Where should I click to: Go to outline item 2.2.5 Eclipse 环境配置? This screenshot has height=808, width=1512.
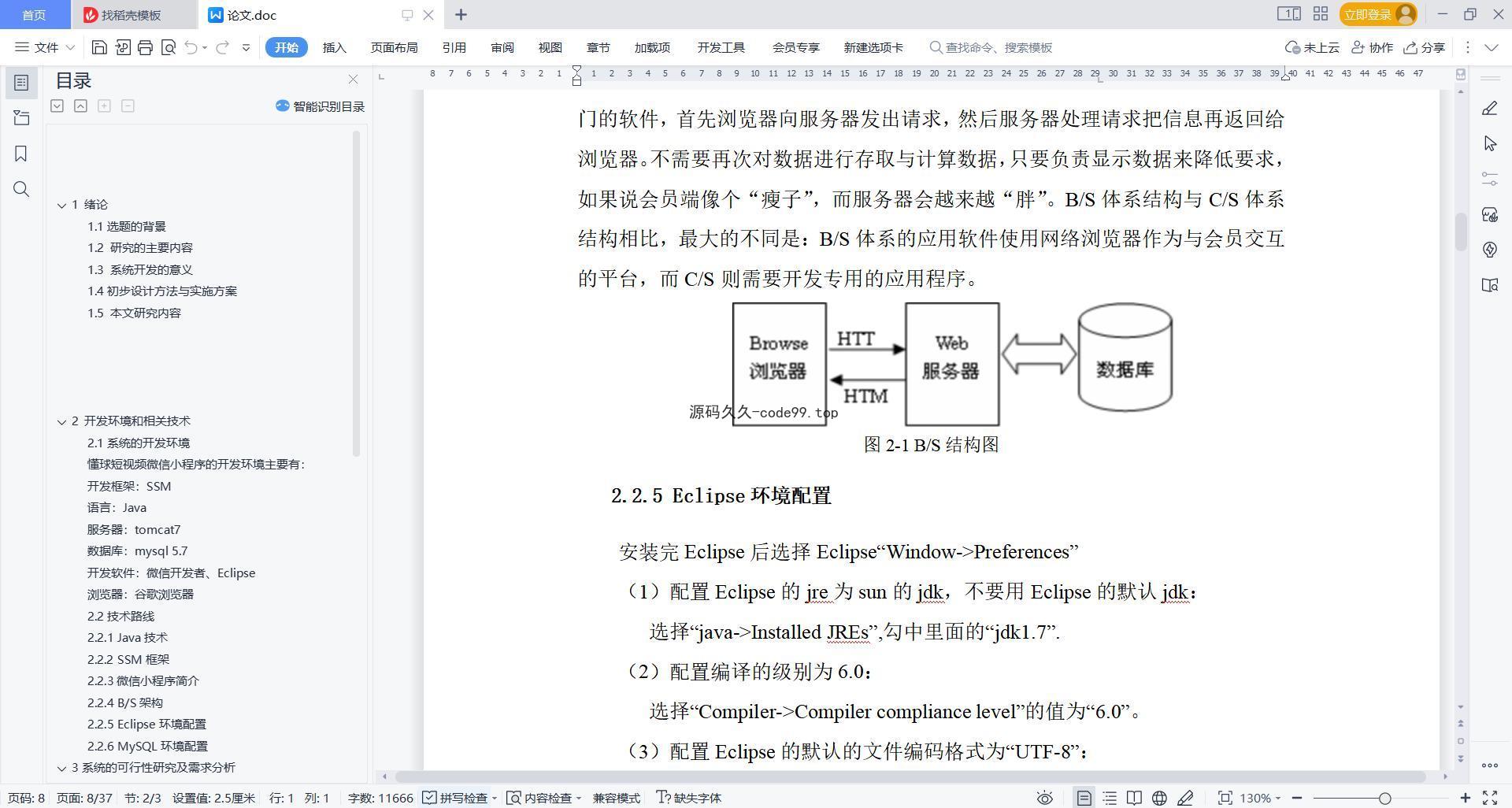(146, 725)
